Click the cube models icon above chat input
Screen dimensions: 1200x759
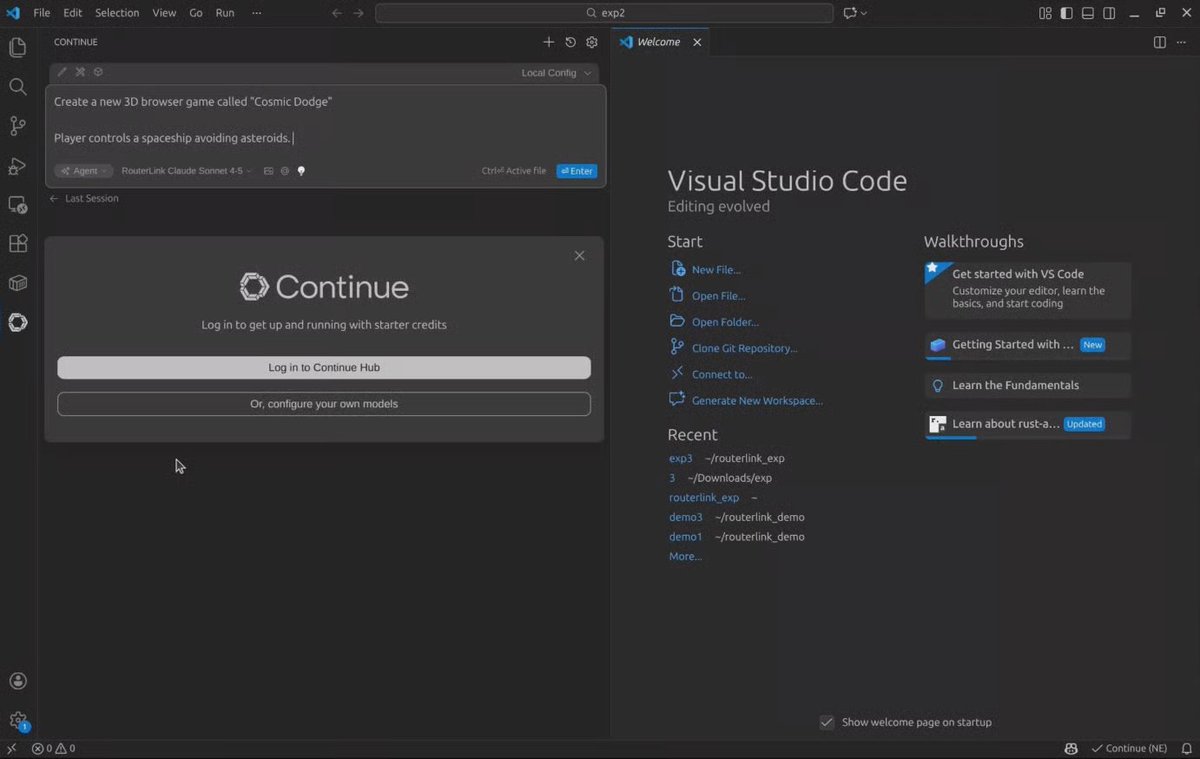coord(98,72)
